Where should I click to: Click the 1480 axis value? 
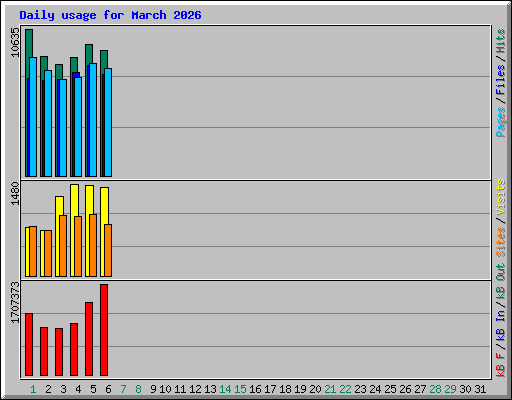pos(15,193)
